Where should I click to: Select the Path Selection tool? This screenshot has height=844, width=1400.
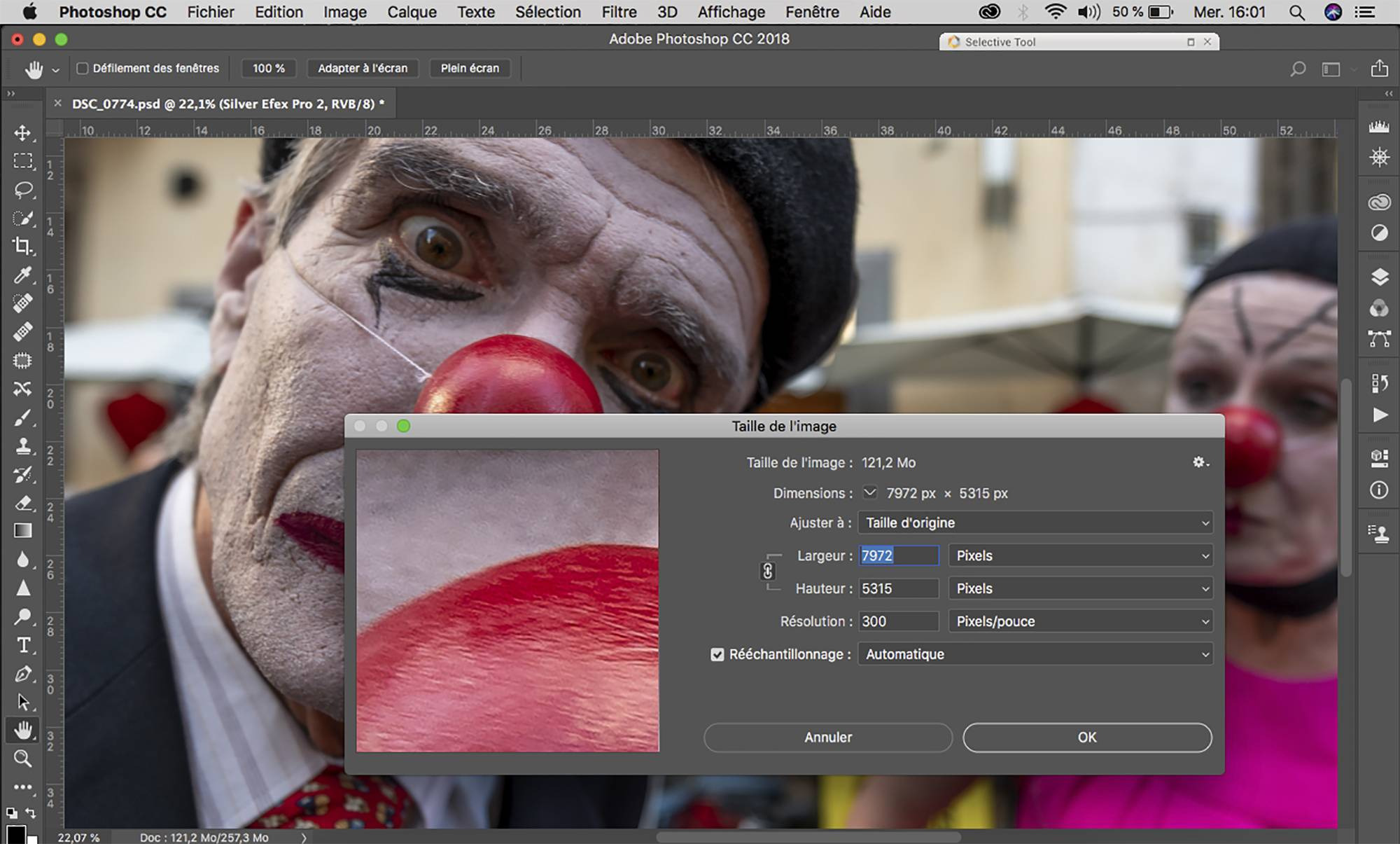coord(23,702)
